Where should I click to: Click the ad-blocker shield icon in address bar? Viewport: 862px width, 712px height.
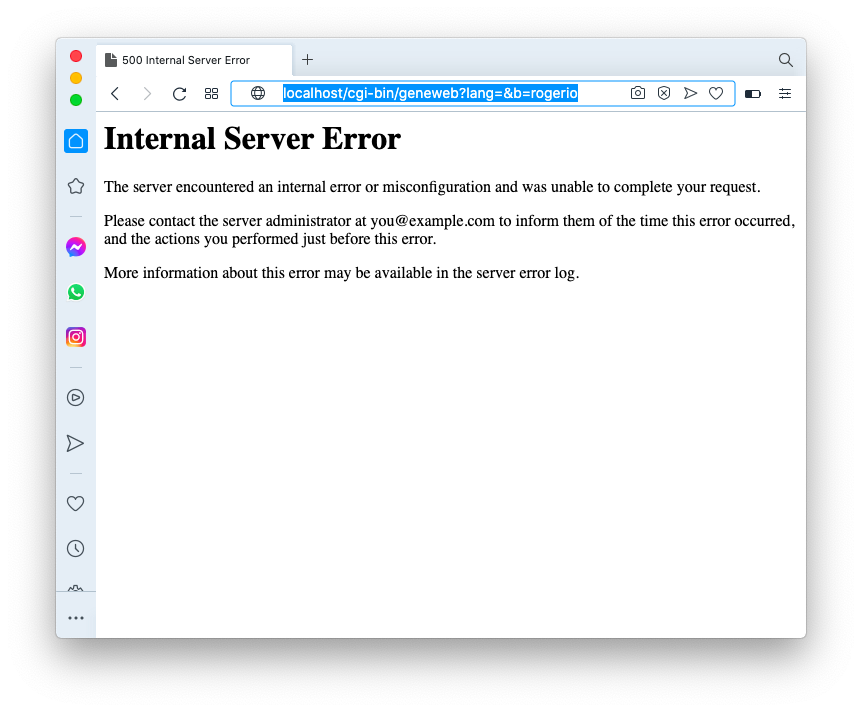point(664,92)
